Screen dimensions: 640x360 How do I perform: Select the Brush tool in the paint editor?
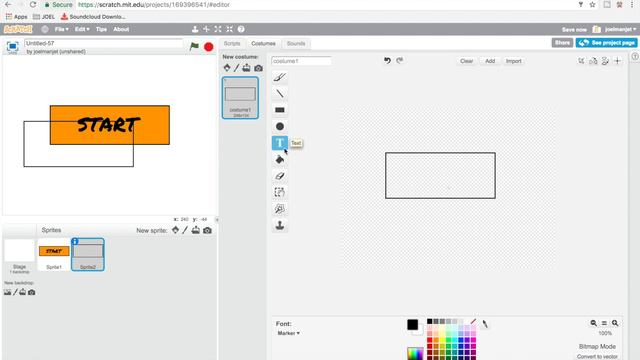[280, 77]
